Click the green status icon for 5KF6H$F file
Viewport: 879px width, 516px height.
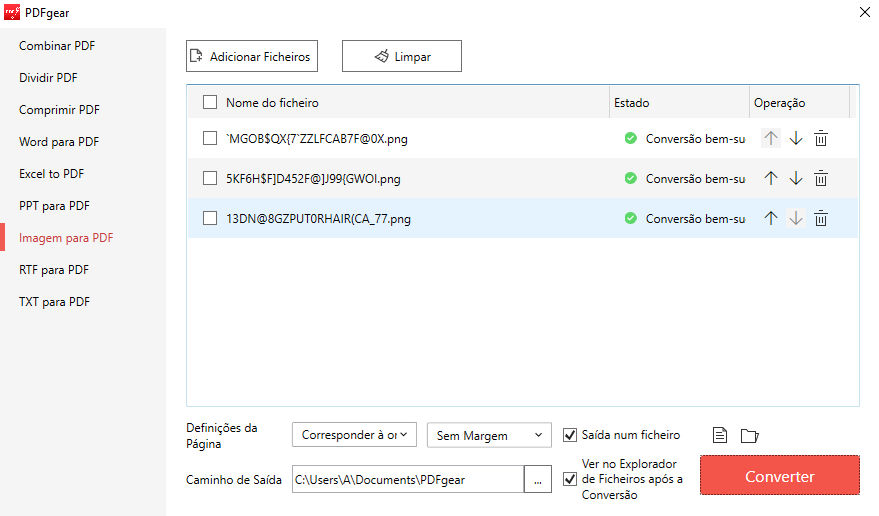tap(631, 178)
